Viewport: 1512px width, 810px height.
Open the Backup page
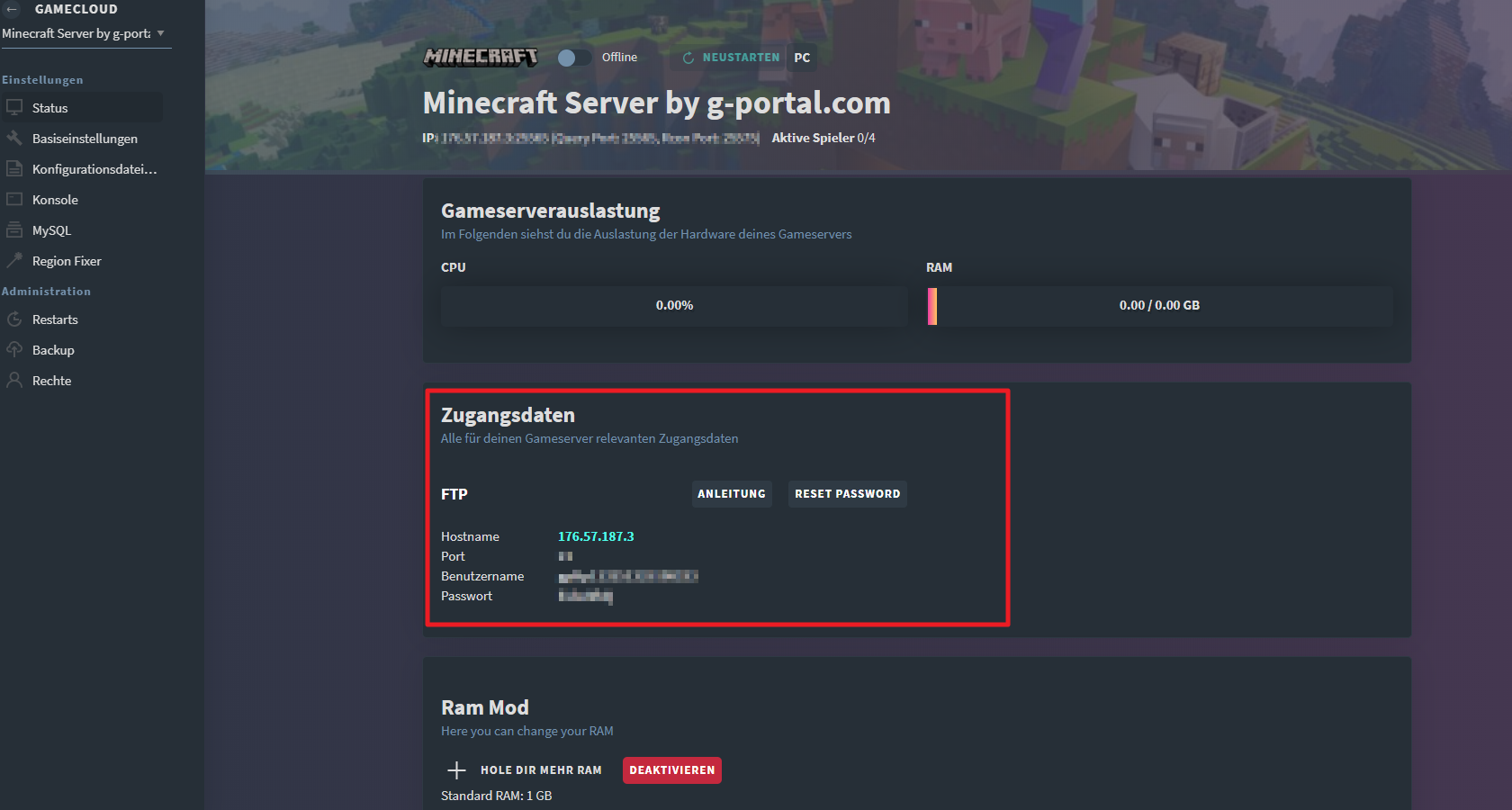pos(53,350)
